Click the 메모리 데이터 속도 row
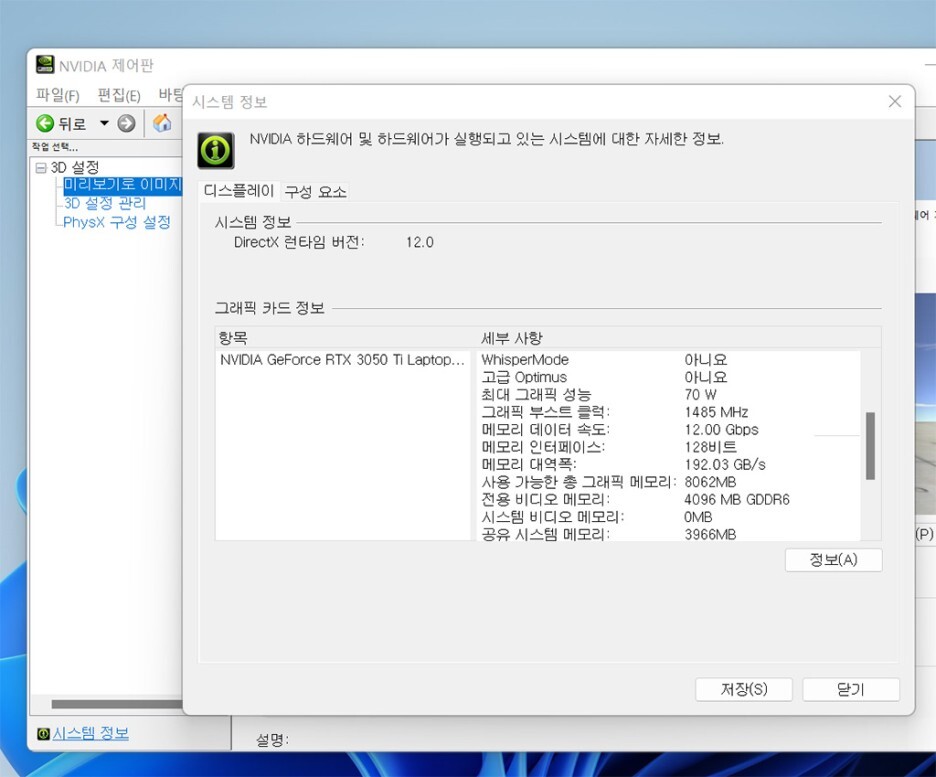This screenshot has width=936, height=777. pos(670,430)
